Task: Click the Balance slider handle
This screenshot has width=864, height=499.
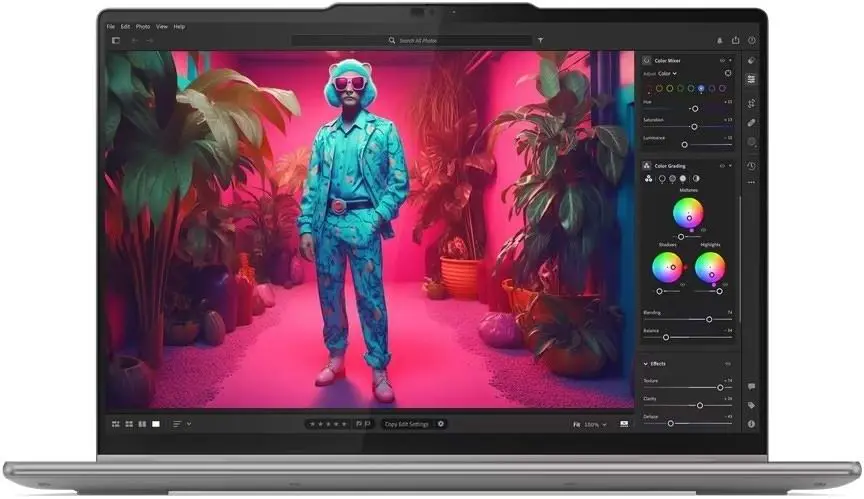Action: (x=666, y=337)
